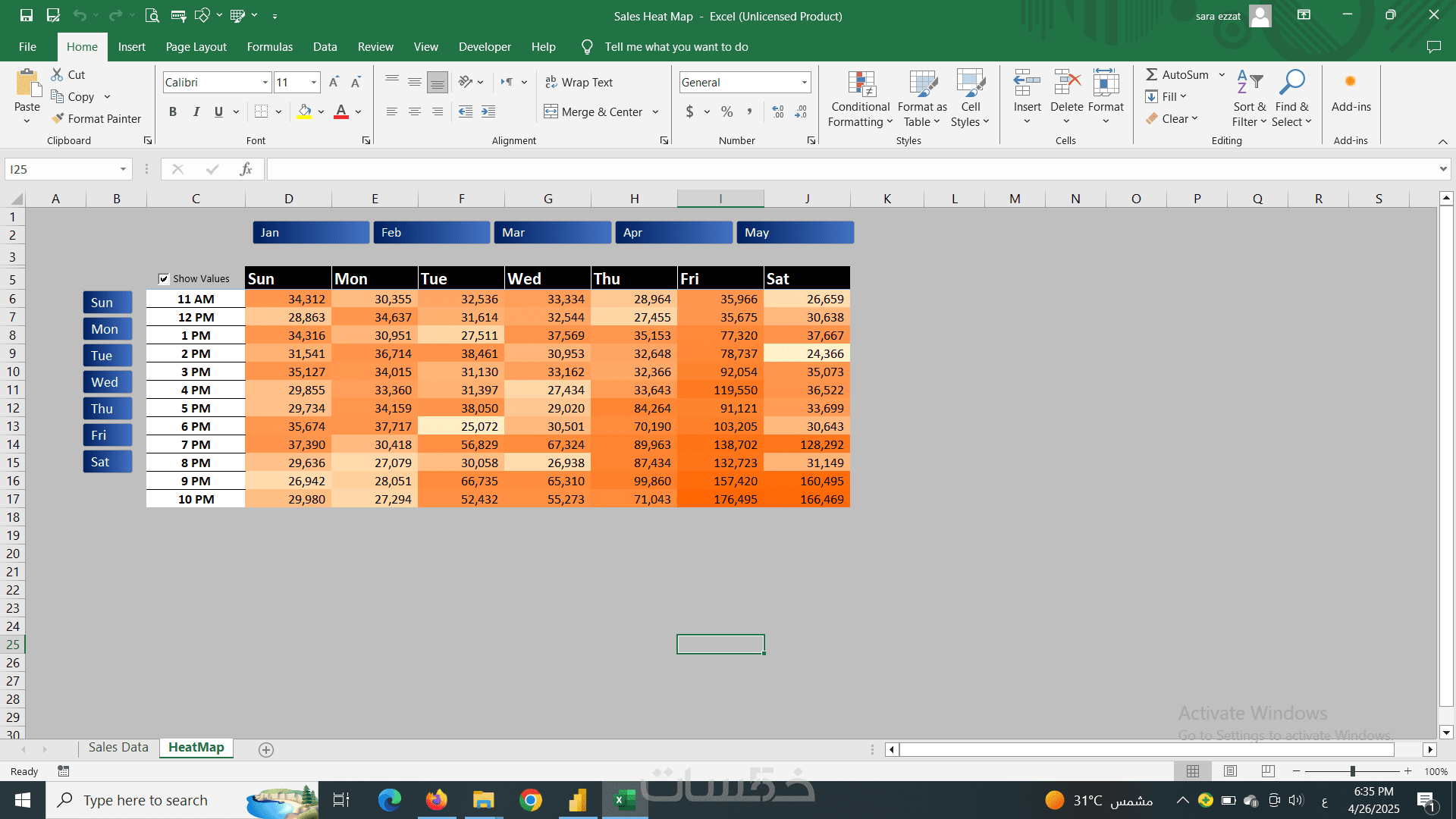Toggle Italic formatting
The image size is (1456, 819).
[x=196, y=111]
